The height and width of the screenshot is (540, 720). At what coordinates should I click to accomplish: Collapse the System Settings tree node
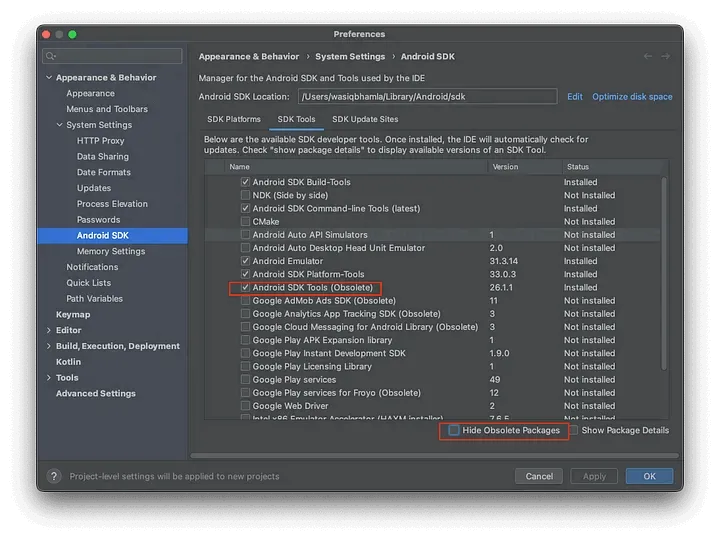click(59, 124)
